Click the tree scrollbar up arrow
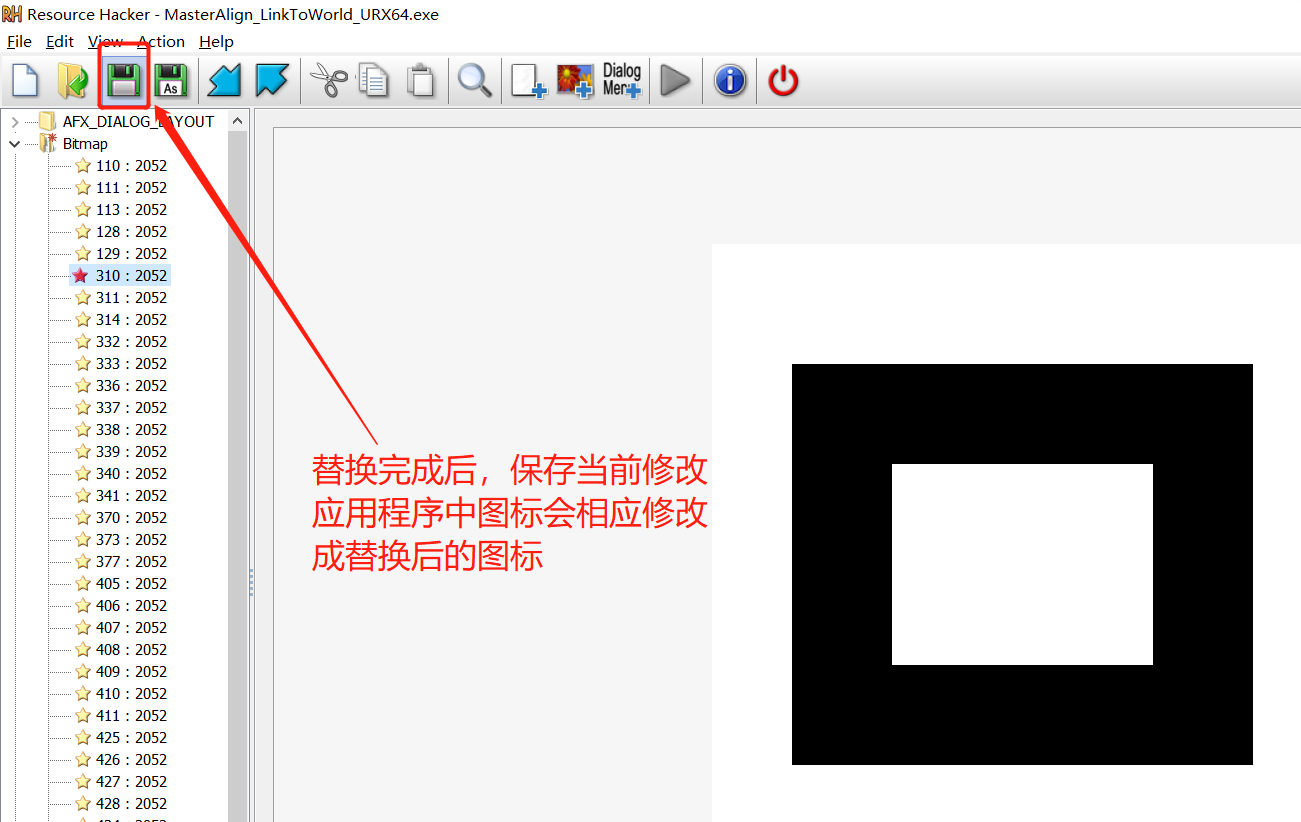This screenshot has height=822, width=1301. pos(237,122)
